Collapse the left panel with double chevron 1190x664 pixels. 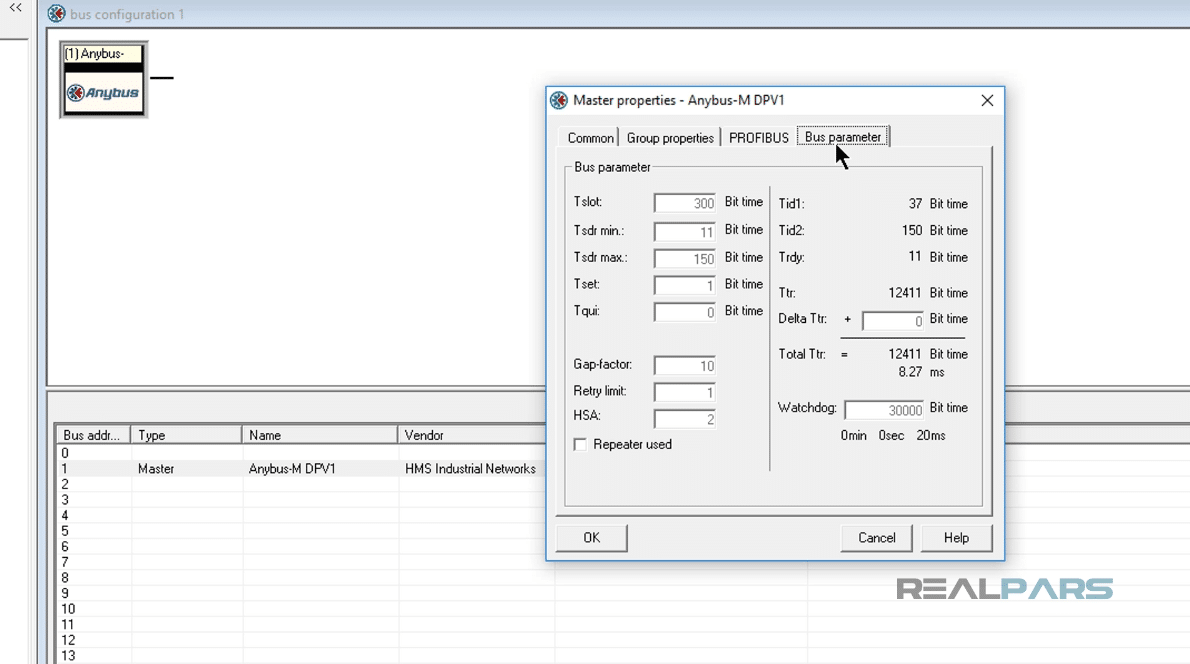point(15,8)
